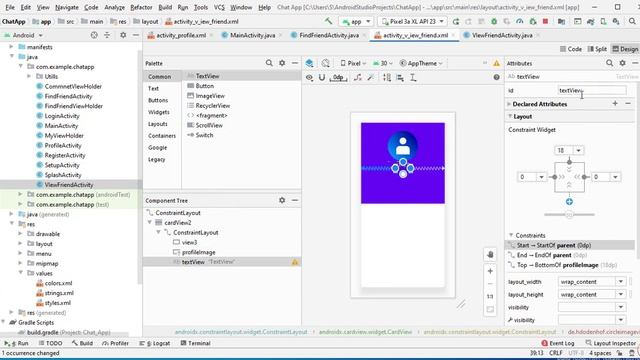Open Project panel gear settings
The width and height of the screenshot is (640, 360).
(123, 36)
